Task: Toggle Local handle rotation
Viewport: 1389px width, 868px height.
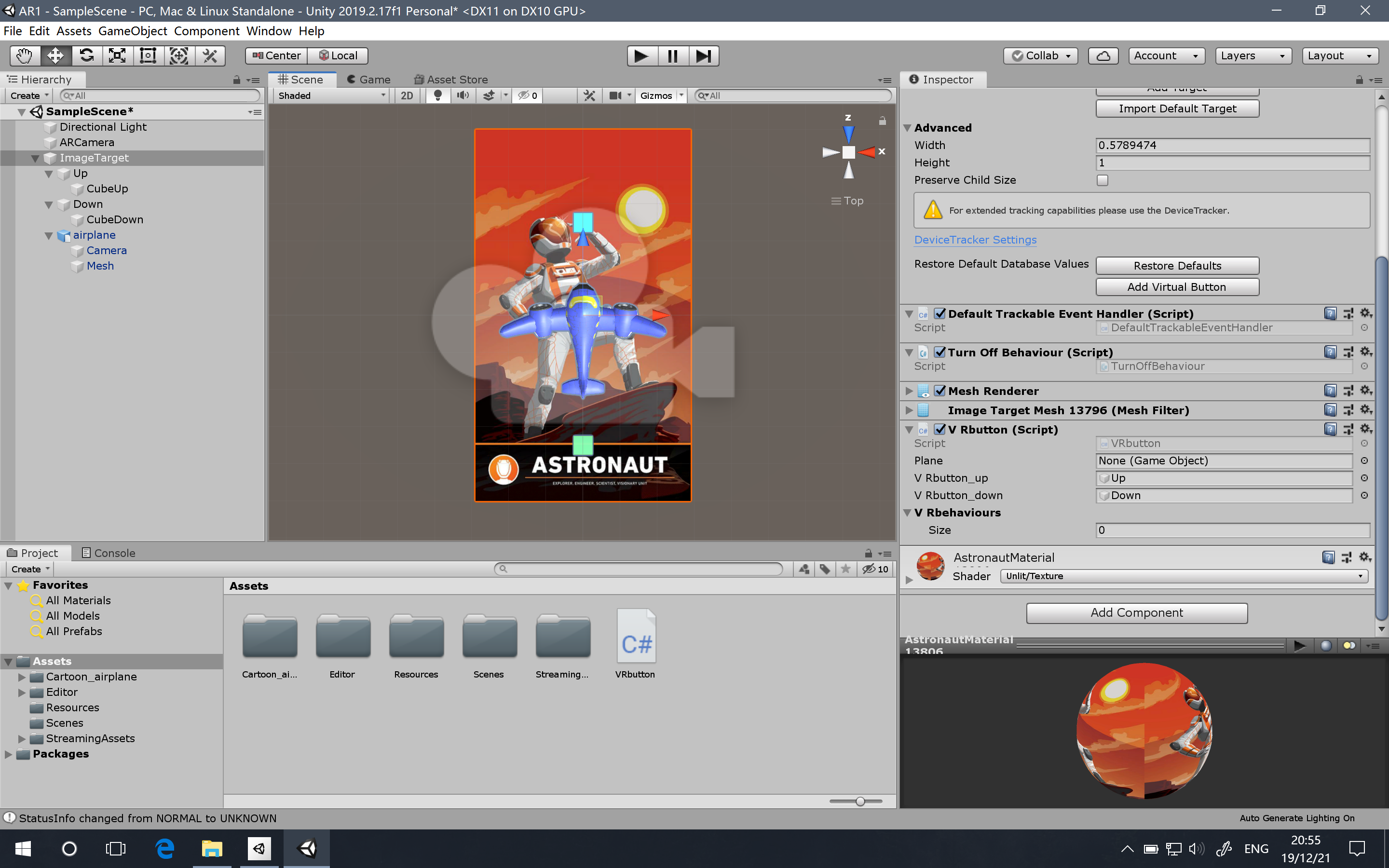Action: click(x=338, y=55)
